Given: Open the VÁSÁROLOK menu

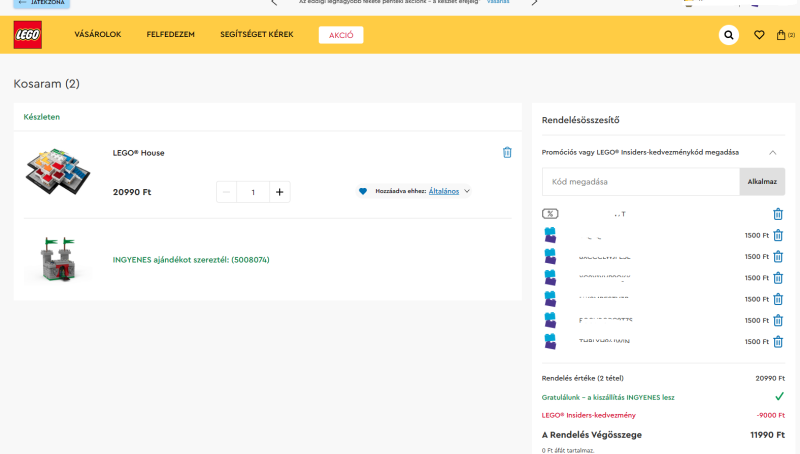Looking at the screenshot, I should [x=98, y=34].
